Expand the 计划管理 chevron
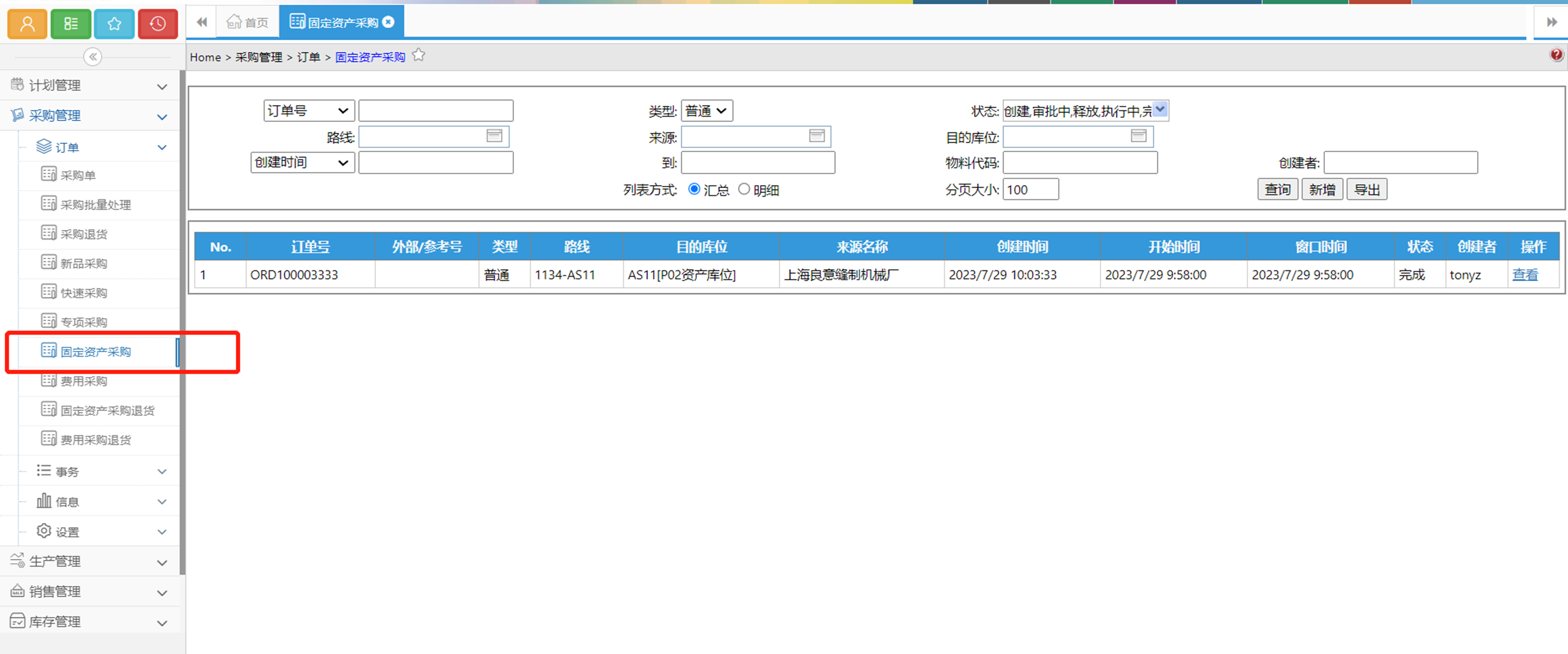The height and width of the screenshot is (654, 1568). [162, 86]
